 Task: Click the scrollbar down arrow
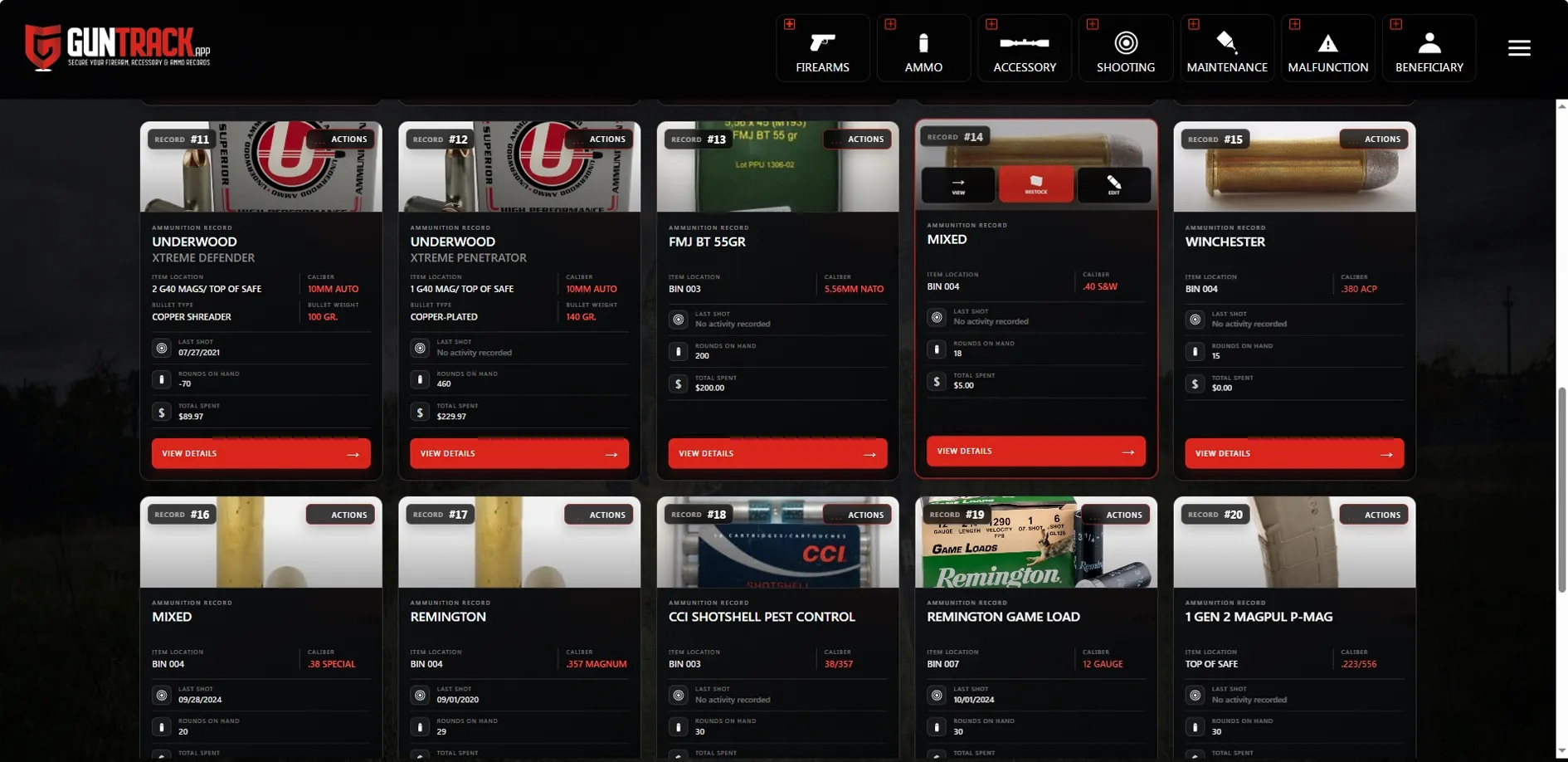pos(1562,752)
